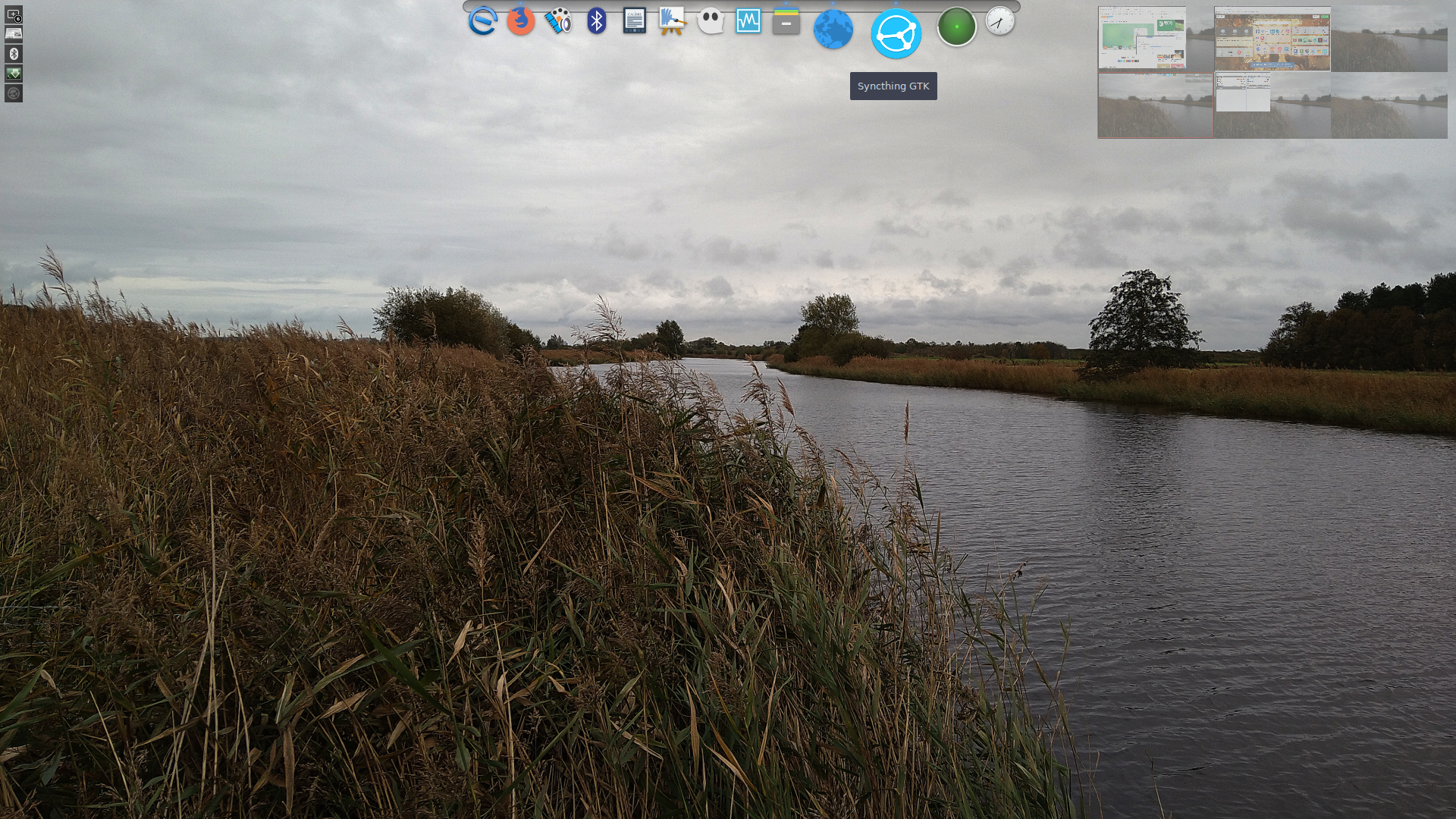Open Syncthing GTK from the dock
The width and height of the screenshot is (1456, 819).
pos(895,33)
